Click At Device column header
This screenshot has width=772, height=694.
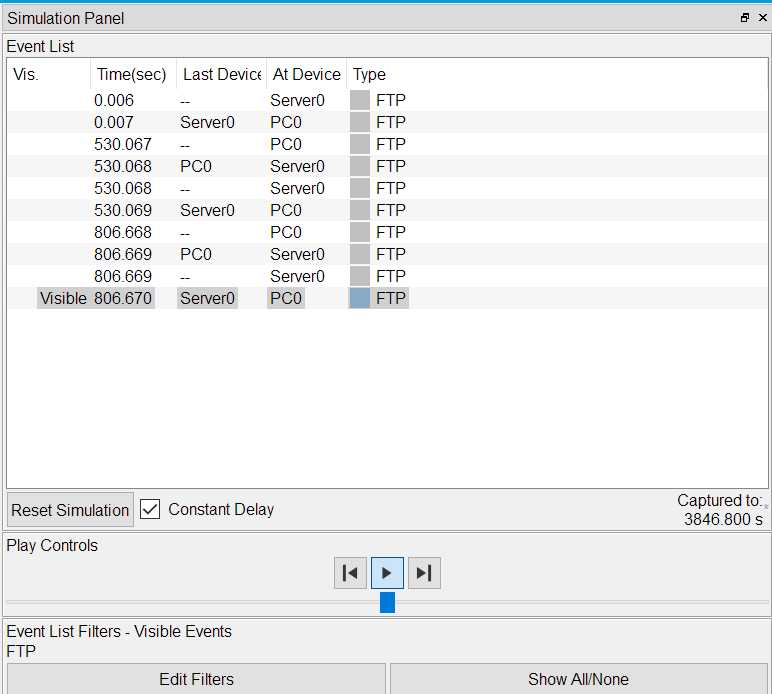tap(307, 74)
